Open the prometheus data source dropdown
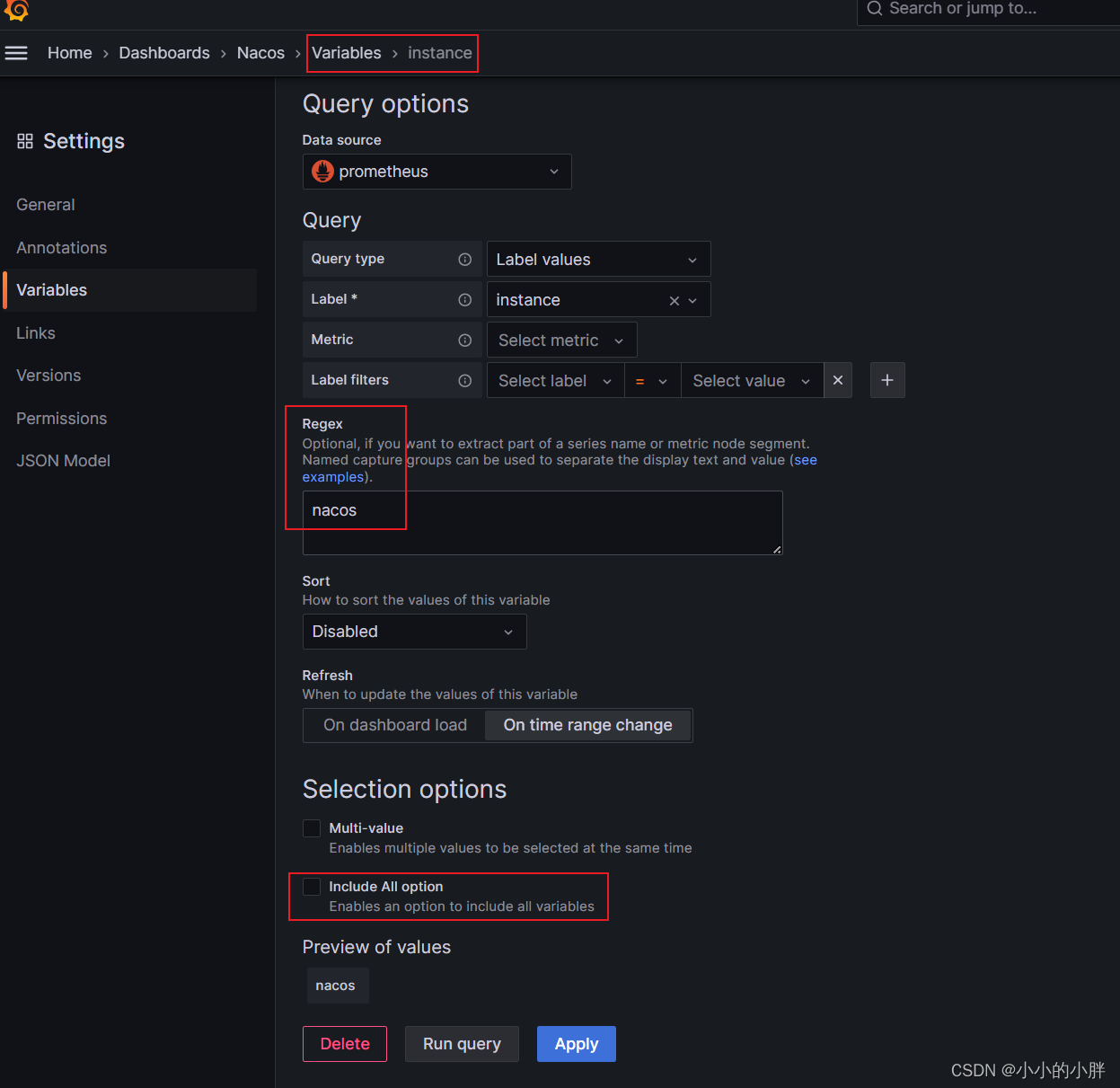This screenshot has height=1088, width=1120. [437, 172]
